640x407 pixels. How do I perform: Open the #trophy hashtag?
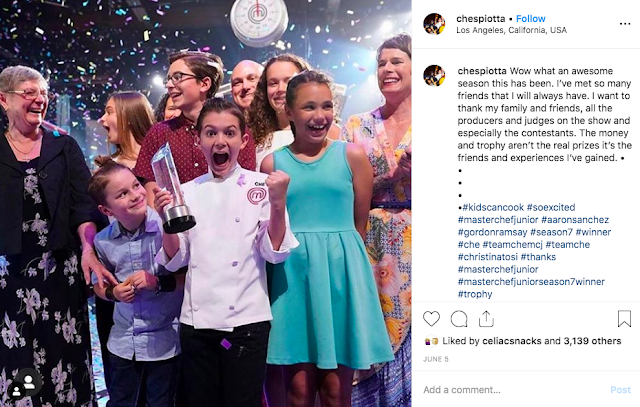[475, 294]
